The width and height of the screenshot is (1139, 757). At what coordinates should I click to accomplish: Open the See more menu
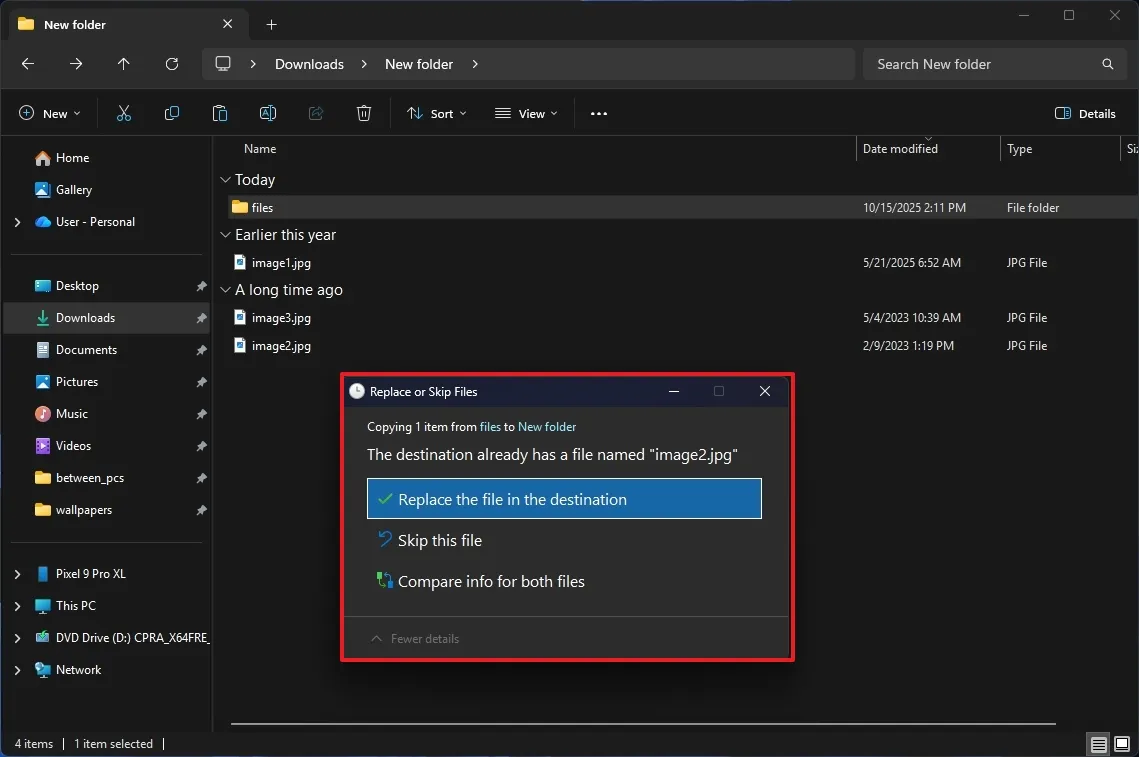click(x=598, y=113)
